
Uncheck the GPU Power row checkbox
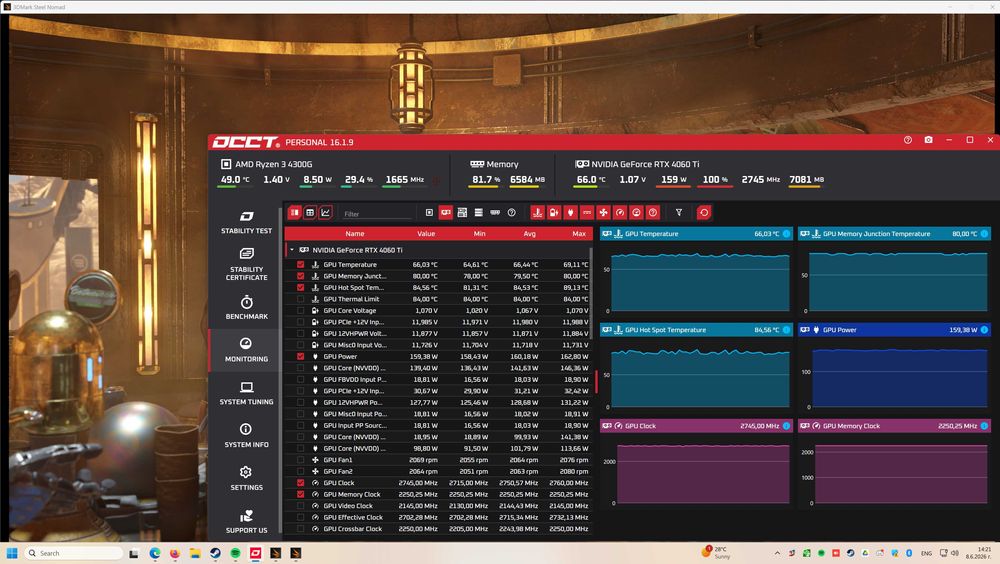click(x=300, y=356)
